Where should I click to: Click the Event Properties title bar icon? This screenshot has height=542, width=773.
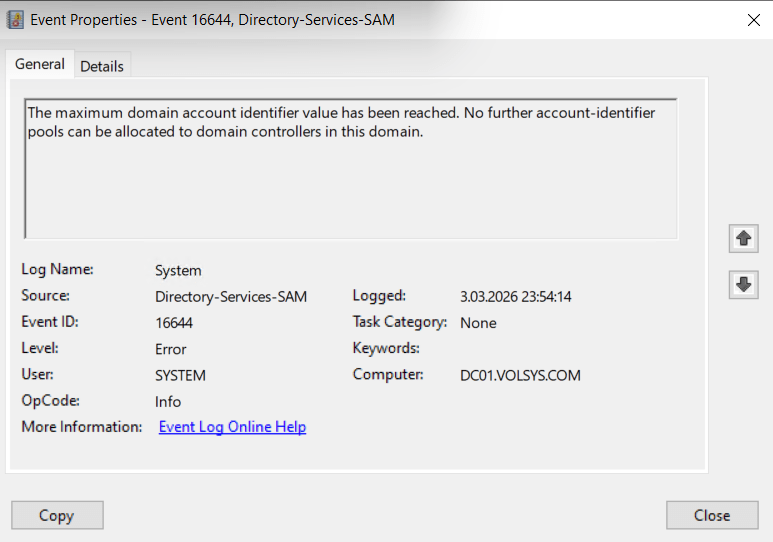tap(16, 20)
